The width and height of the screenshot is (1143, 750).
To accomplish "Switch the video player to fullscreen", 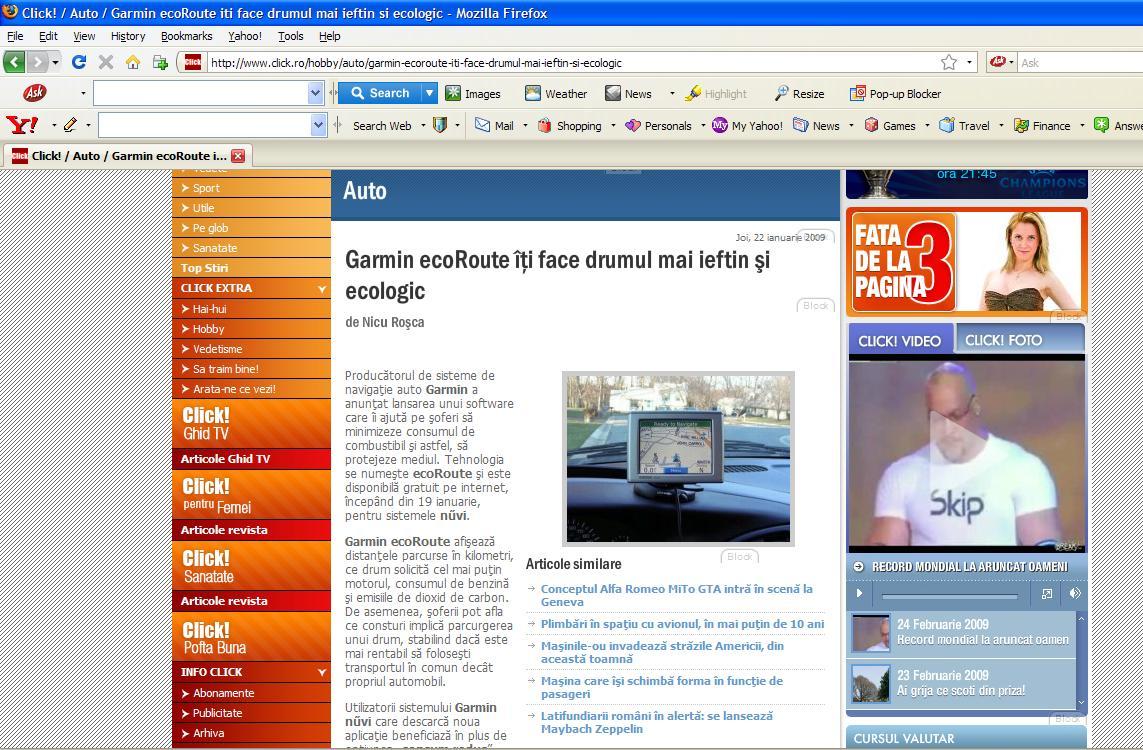I will 1047,593.
